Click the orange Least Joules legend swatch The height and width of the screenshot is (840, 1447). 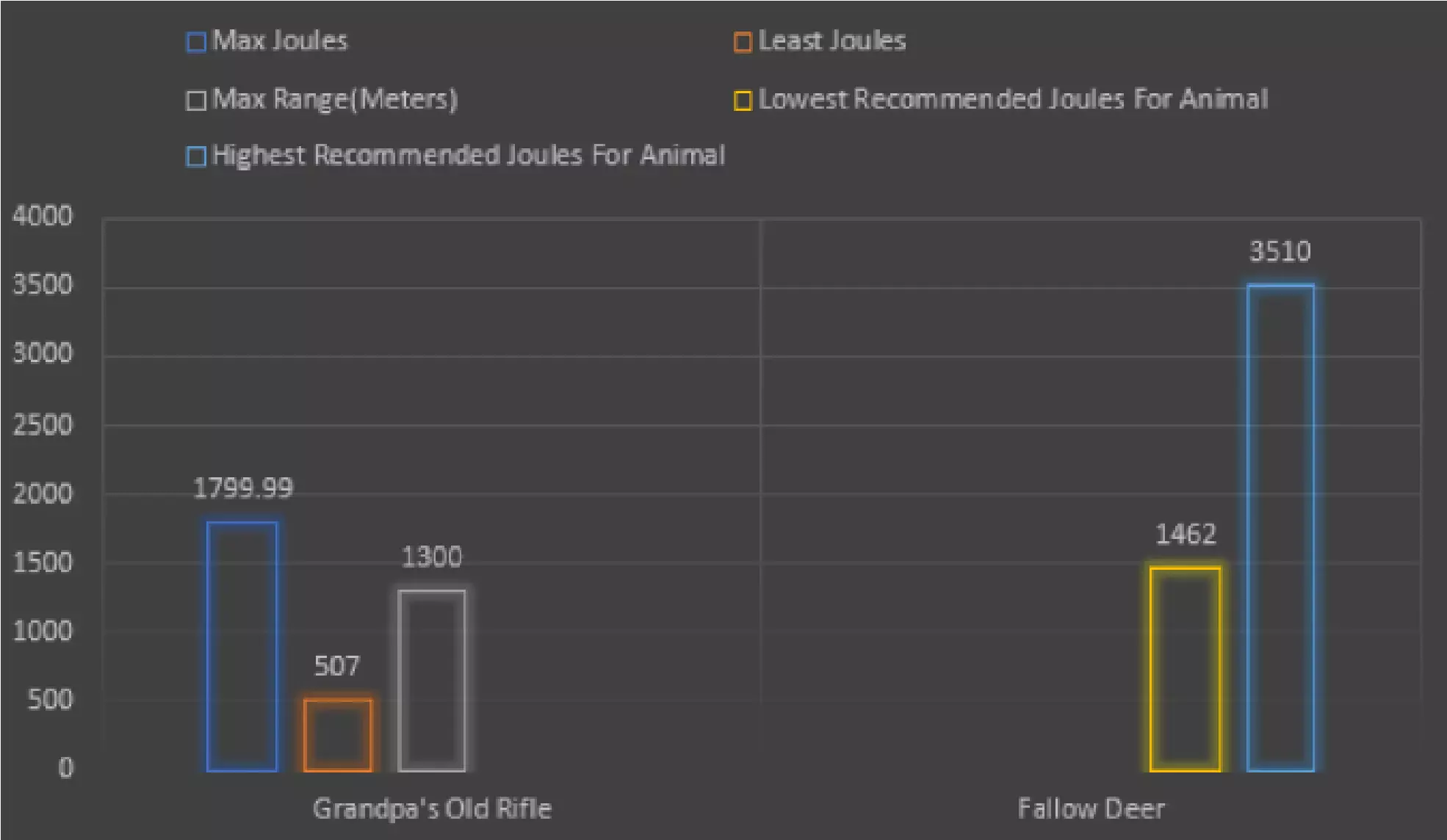tap(743, 42)
